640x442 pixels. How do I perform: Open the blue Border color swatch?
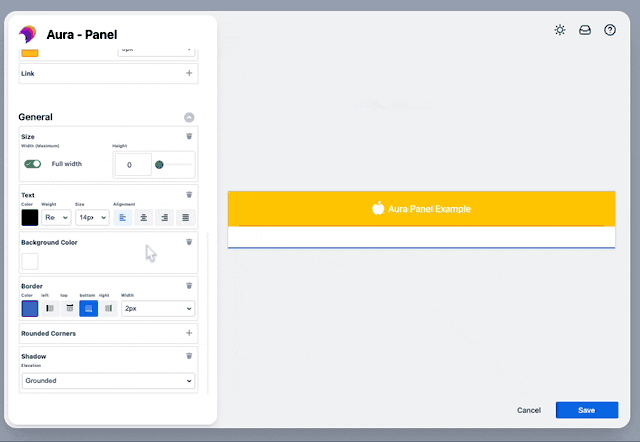pyautogui.click(x=30, y=309)
